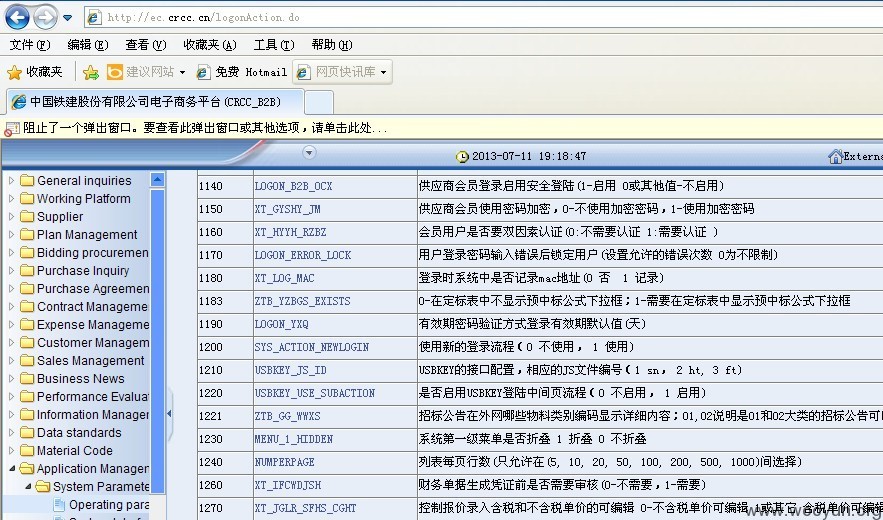Open the LOGON_ERROR_LOCK parameter link
Screen dimensions: 883x520
[302, 255]
